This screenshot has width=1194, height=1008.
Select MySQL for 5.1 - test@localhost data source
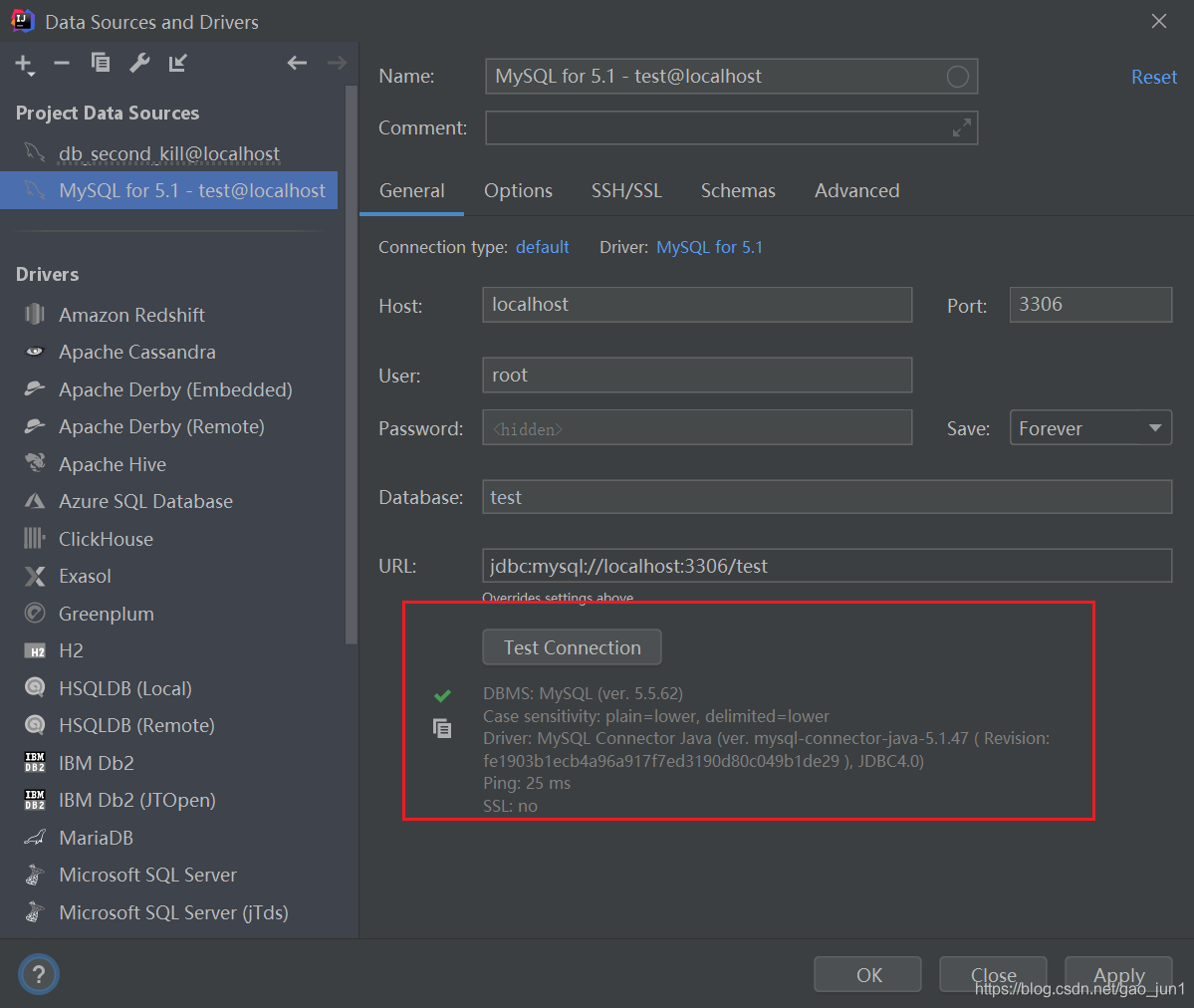(x=169, y=190)
